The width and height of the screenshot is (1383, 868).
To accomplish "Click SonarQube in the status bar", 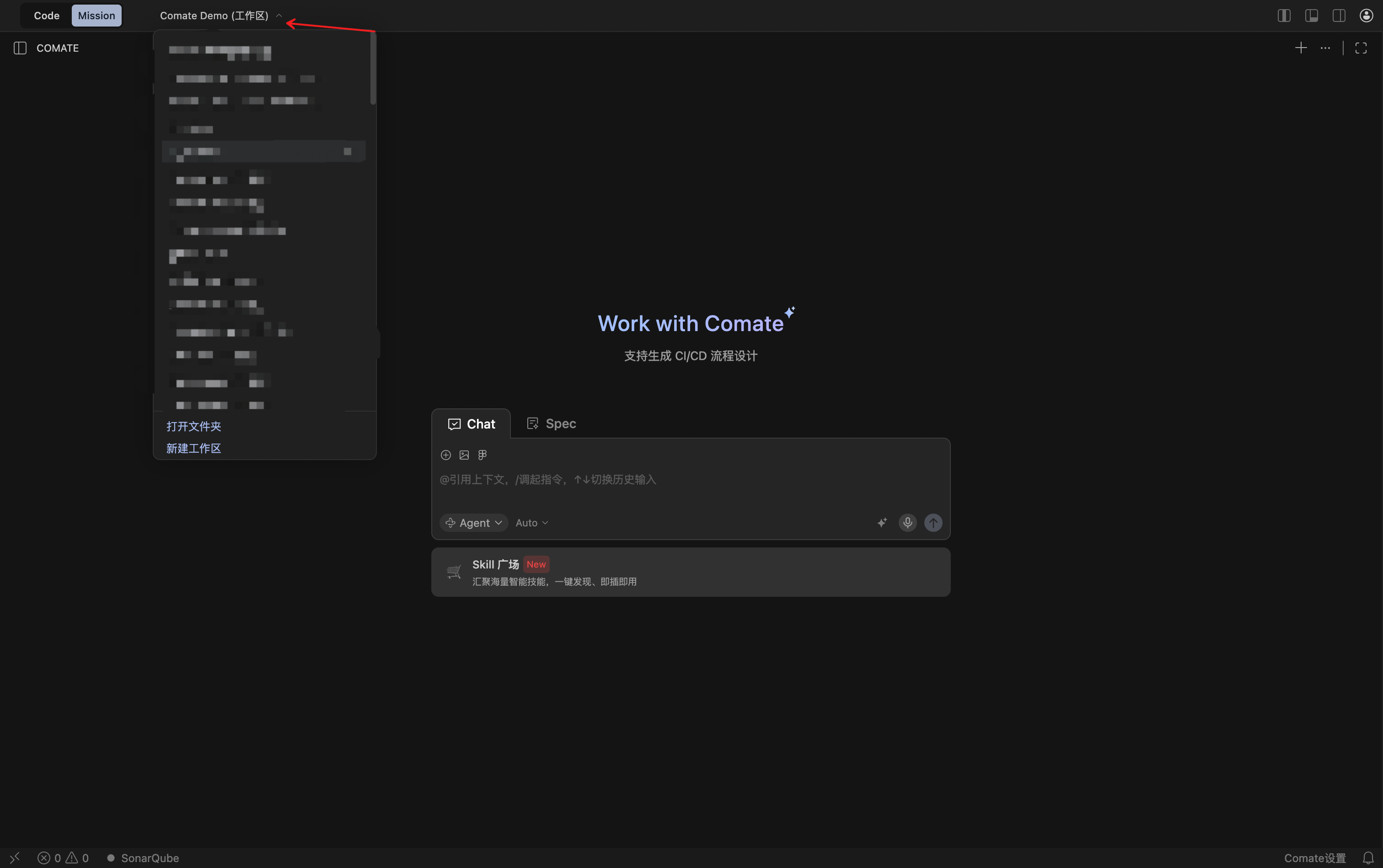I will (x=143, y=857).
